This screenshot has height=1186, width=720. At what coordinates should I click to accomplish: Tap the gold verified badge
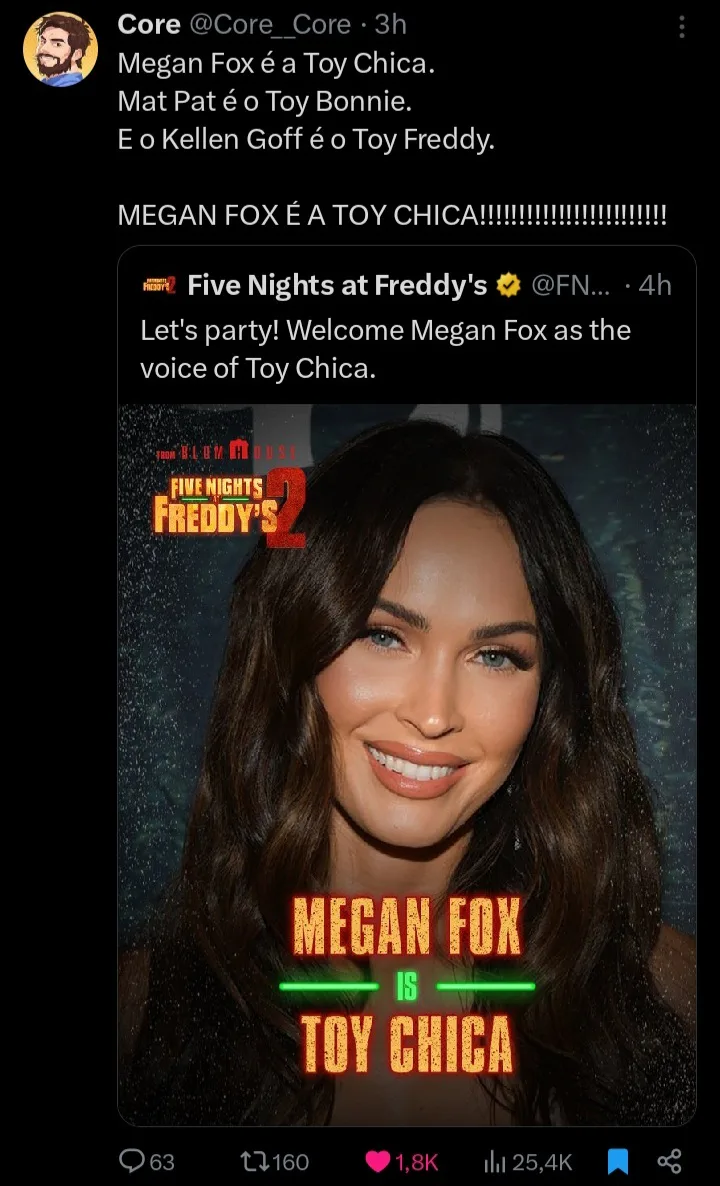pos(509,286)
